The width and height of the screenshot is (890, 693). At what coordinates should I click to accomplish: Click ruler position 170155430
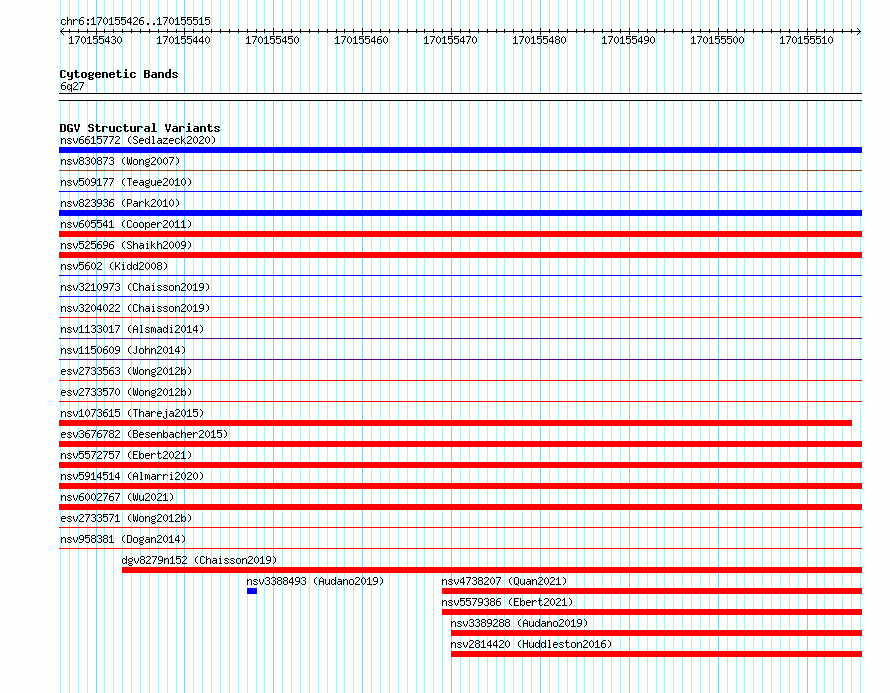[x=95, y=40]
